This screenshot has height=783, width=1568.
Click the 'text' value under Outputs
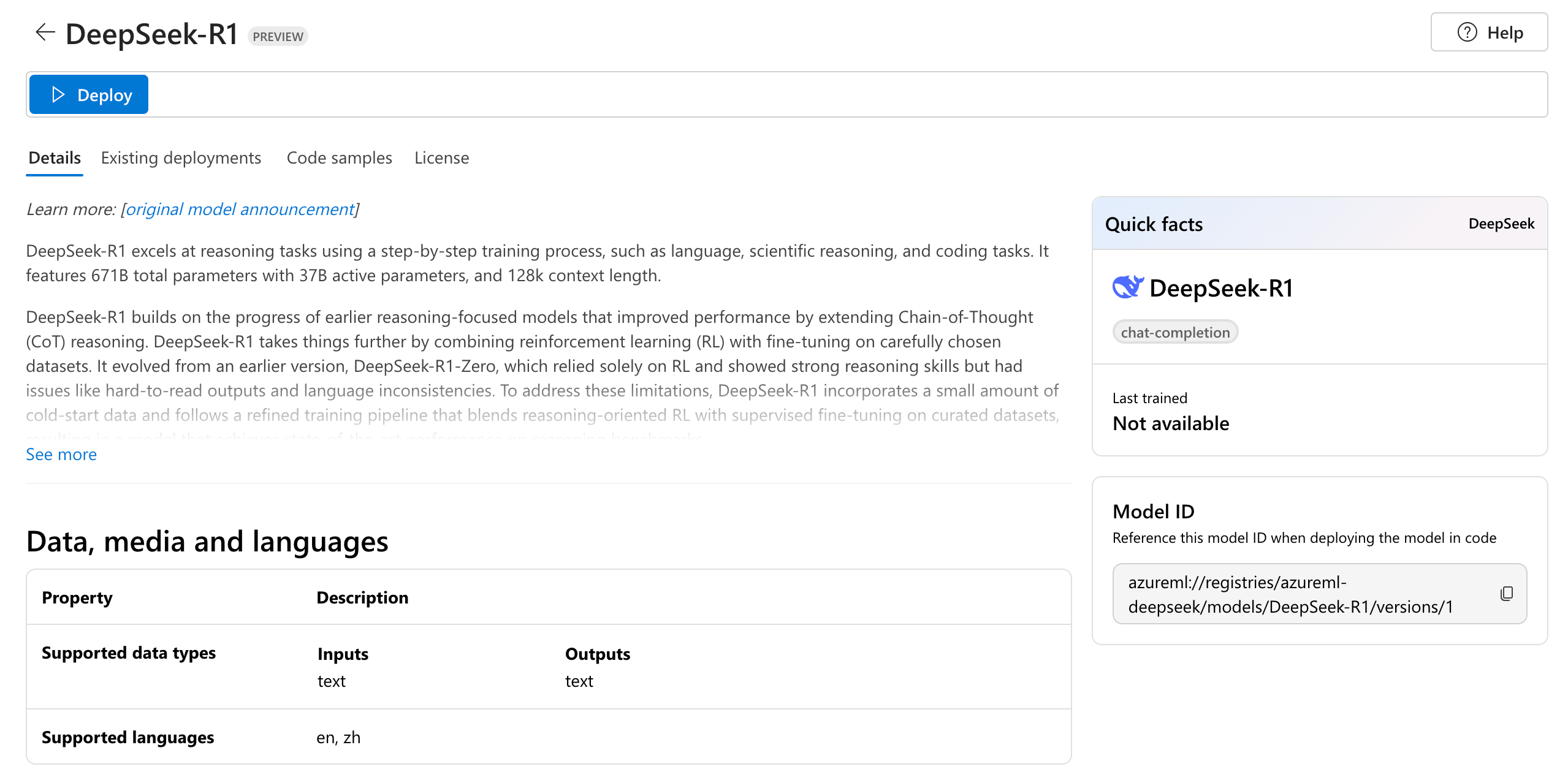coord(579,681)
